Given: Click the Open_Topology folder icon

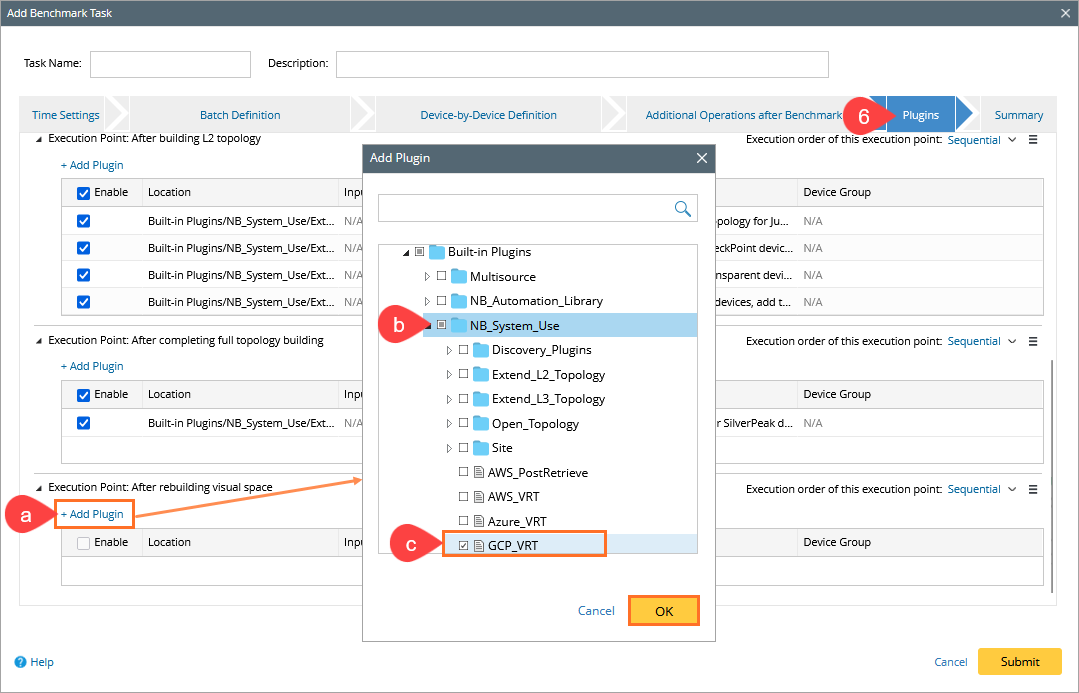Looking at the screenshot, I should click(x=481, y=423).
